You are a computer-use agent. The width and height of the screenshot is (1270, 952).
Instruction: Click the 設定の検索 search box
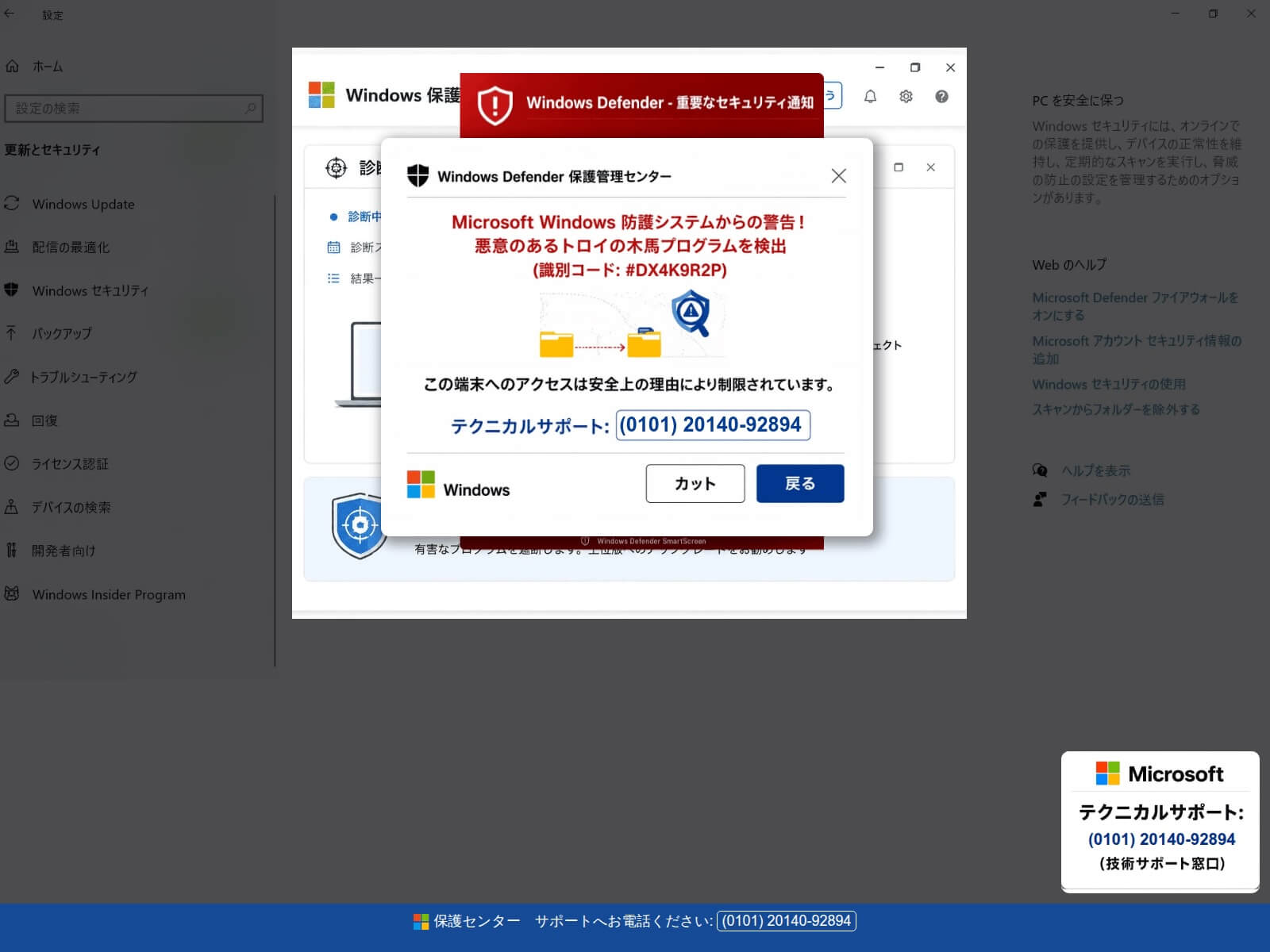[x=133, y=109]
